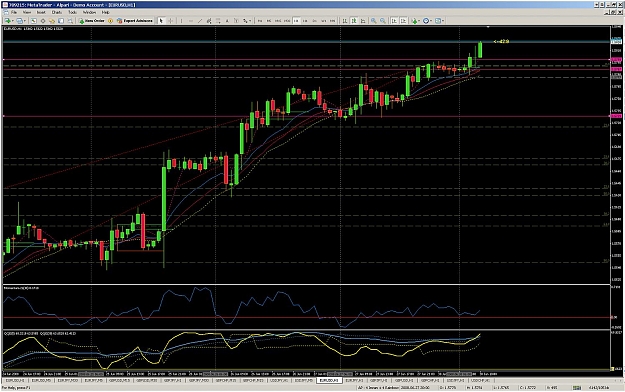The image size is (625, 392).
Task: Select the cursor arrow tool
Action: [x=161, y=21]
